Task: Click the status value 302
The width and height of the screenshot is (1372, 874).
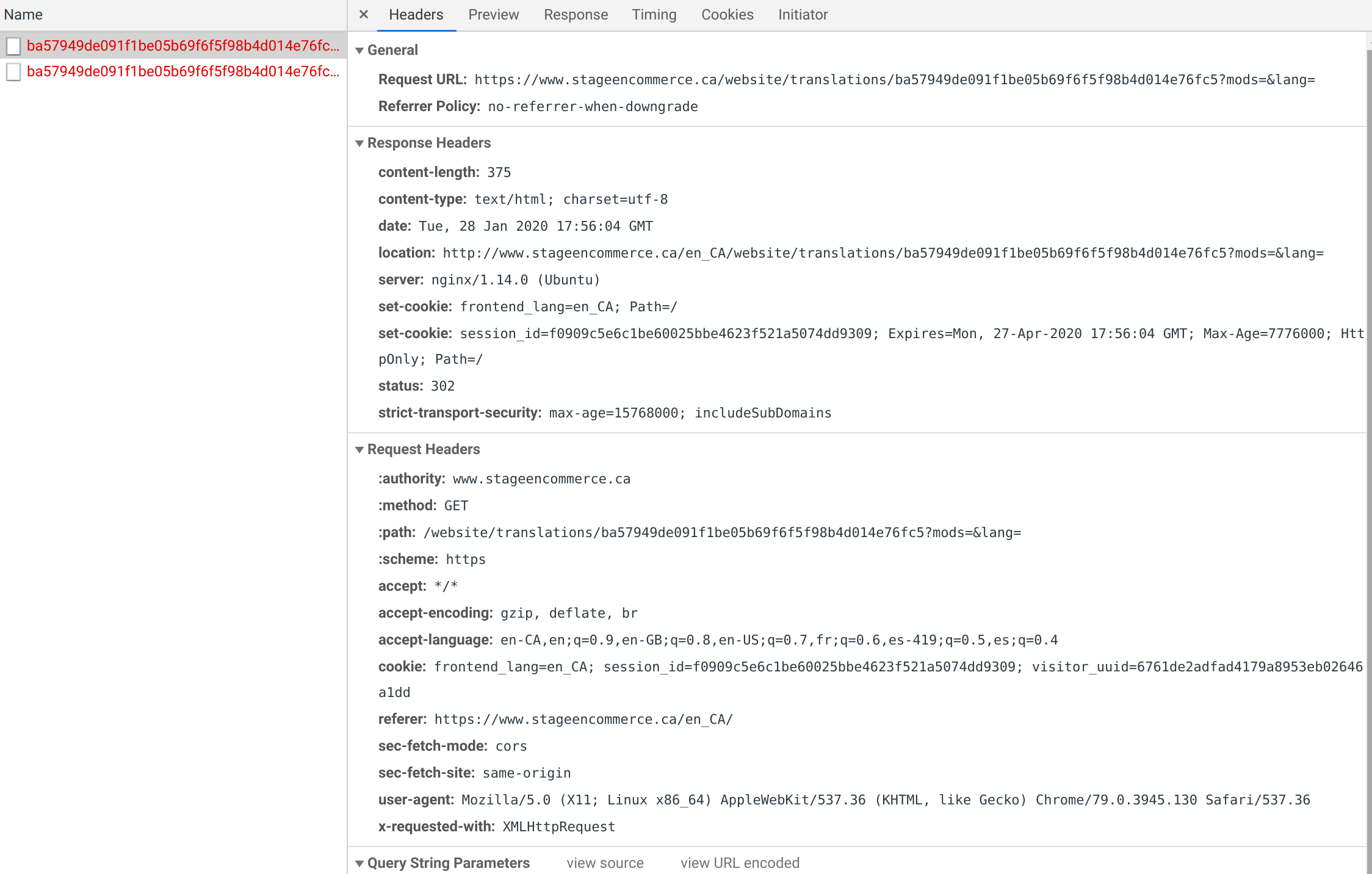Action: pyautogui.click(x=442, y=386)
